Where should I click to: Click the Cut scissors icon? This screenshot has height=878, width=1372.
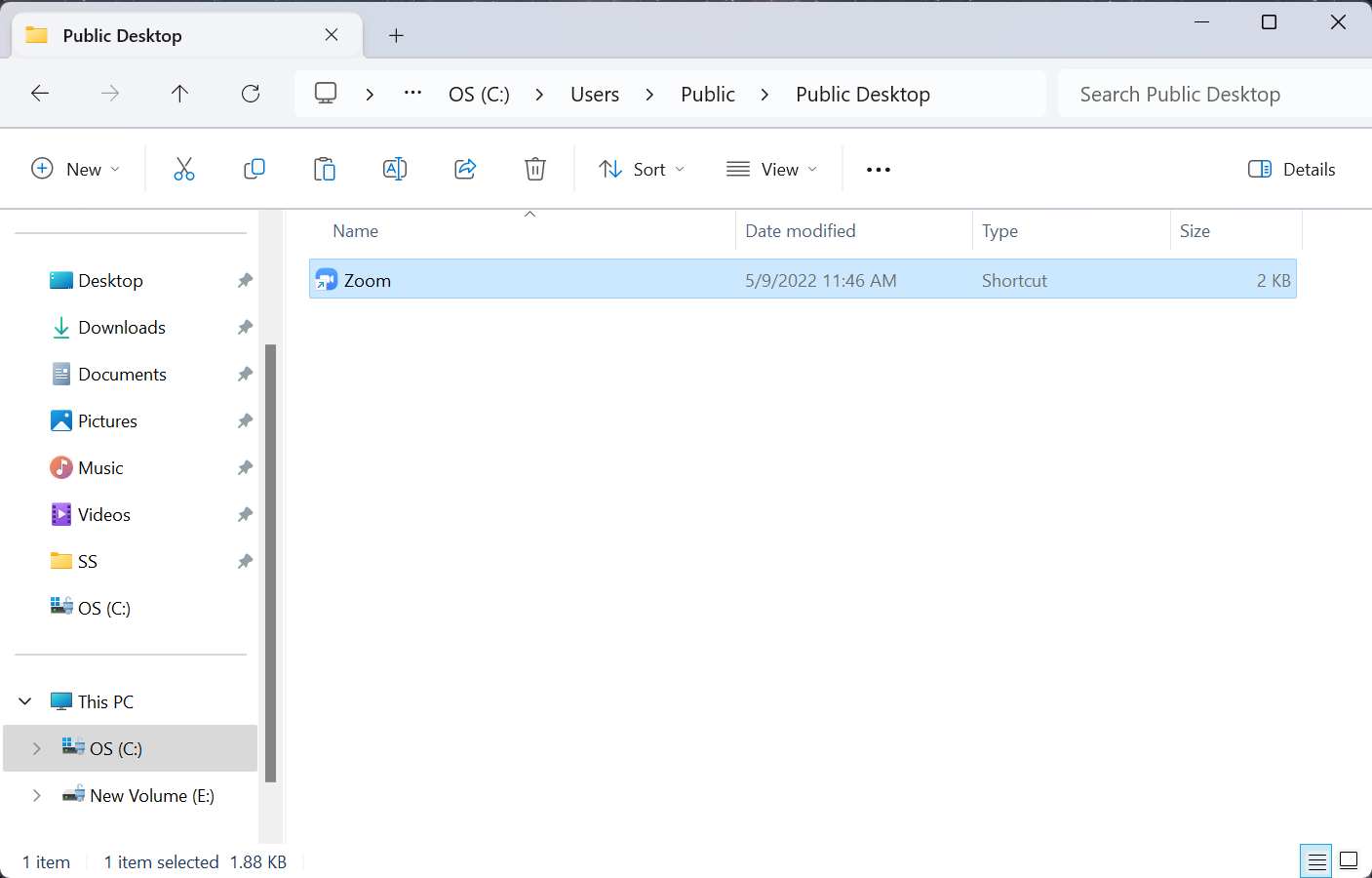184,169
